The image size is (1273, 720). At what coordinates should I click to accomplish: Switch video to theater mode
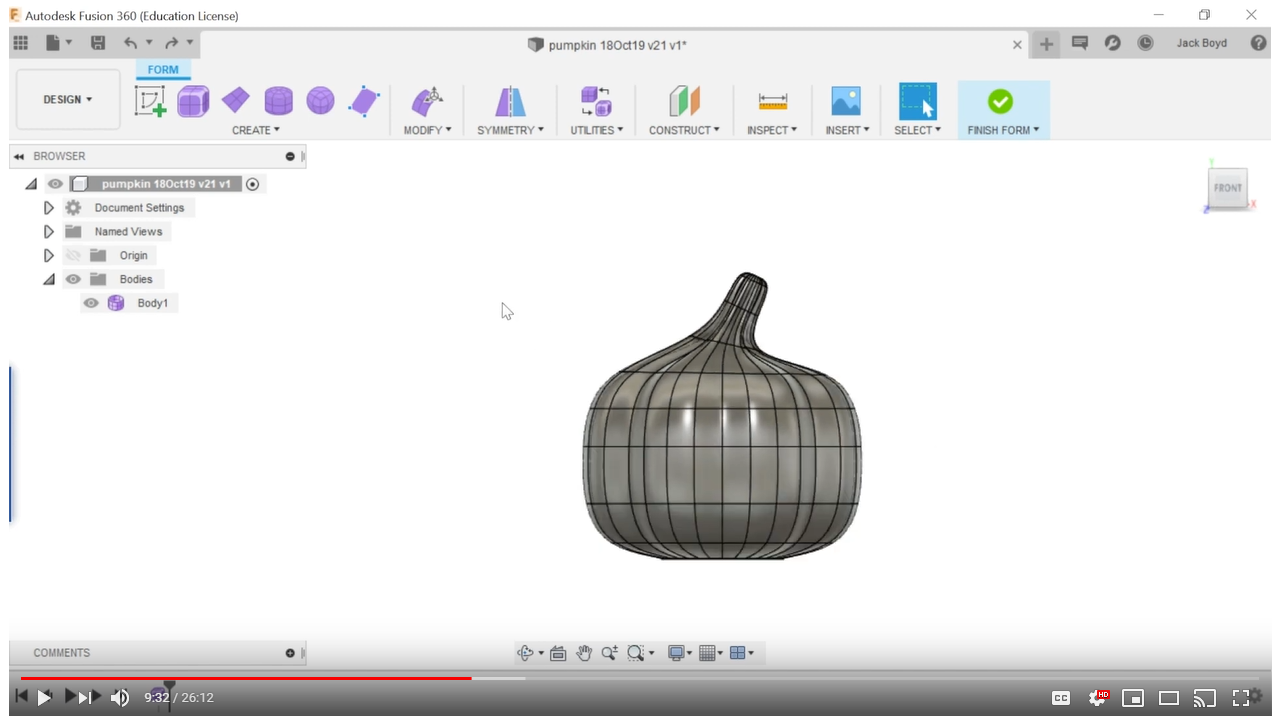coord(1169,698)
